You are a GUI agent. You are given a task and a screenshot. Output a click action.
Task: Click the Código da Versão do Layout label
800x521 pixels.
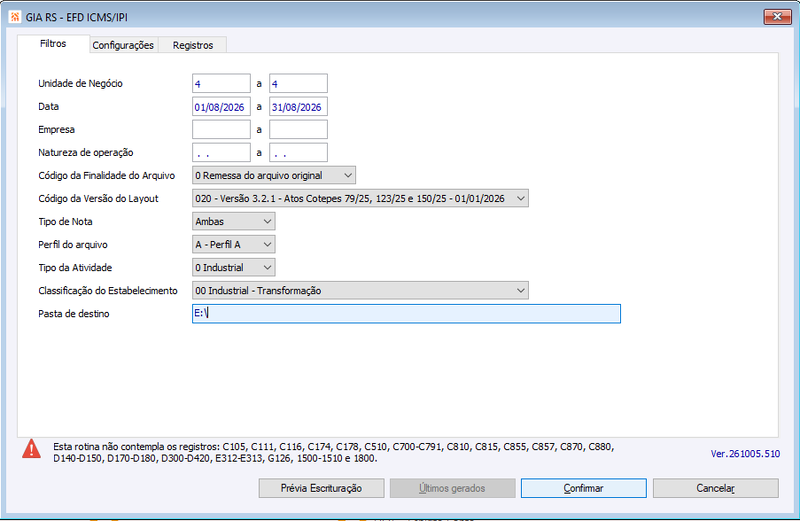coord(98,199)
